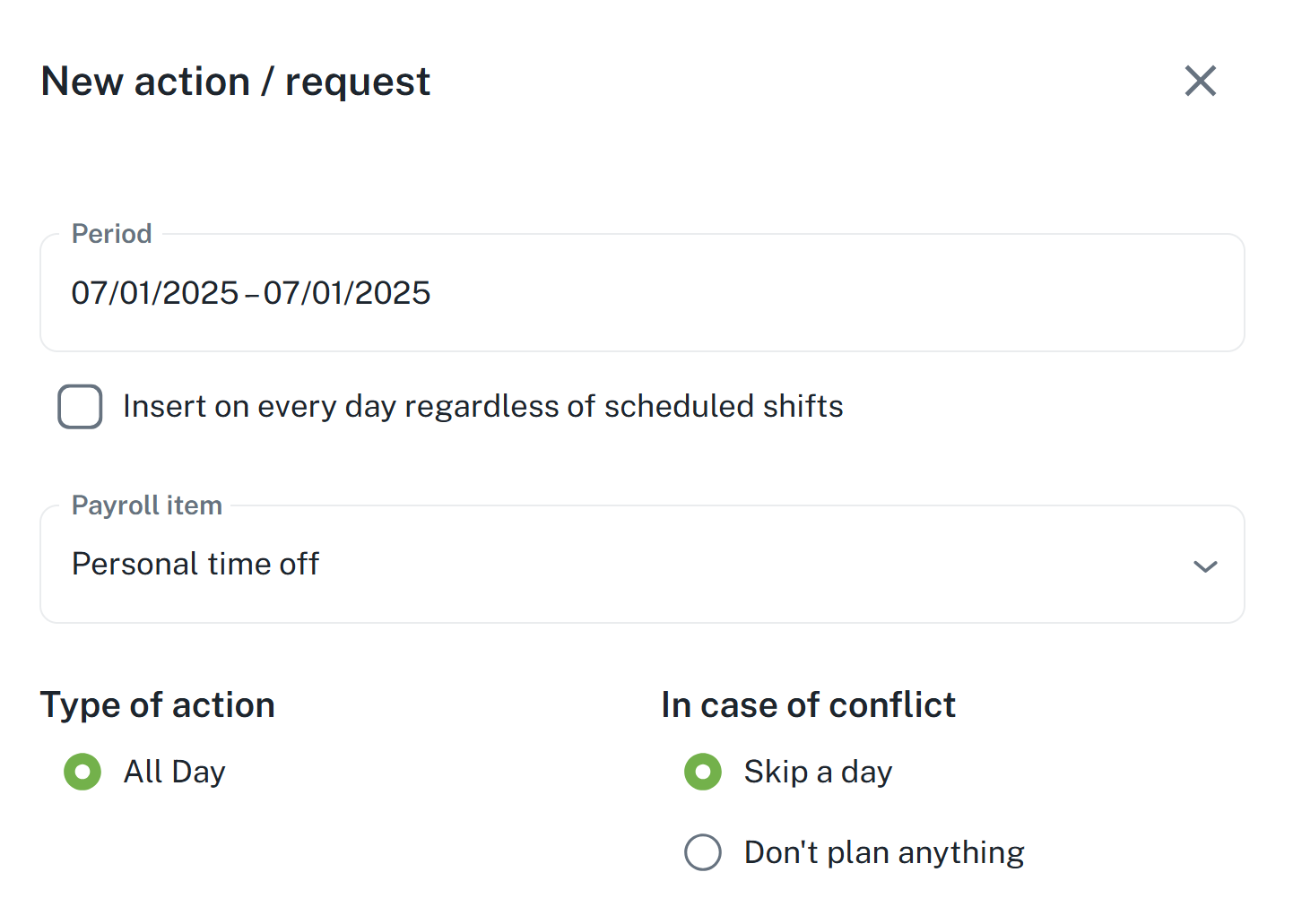Select the Skip a day radio button
Viewport: 1293px width, 924px height.
pyautogui.click(x=703, y=772)
